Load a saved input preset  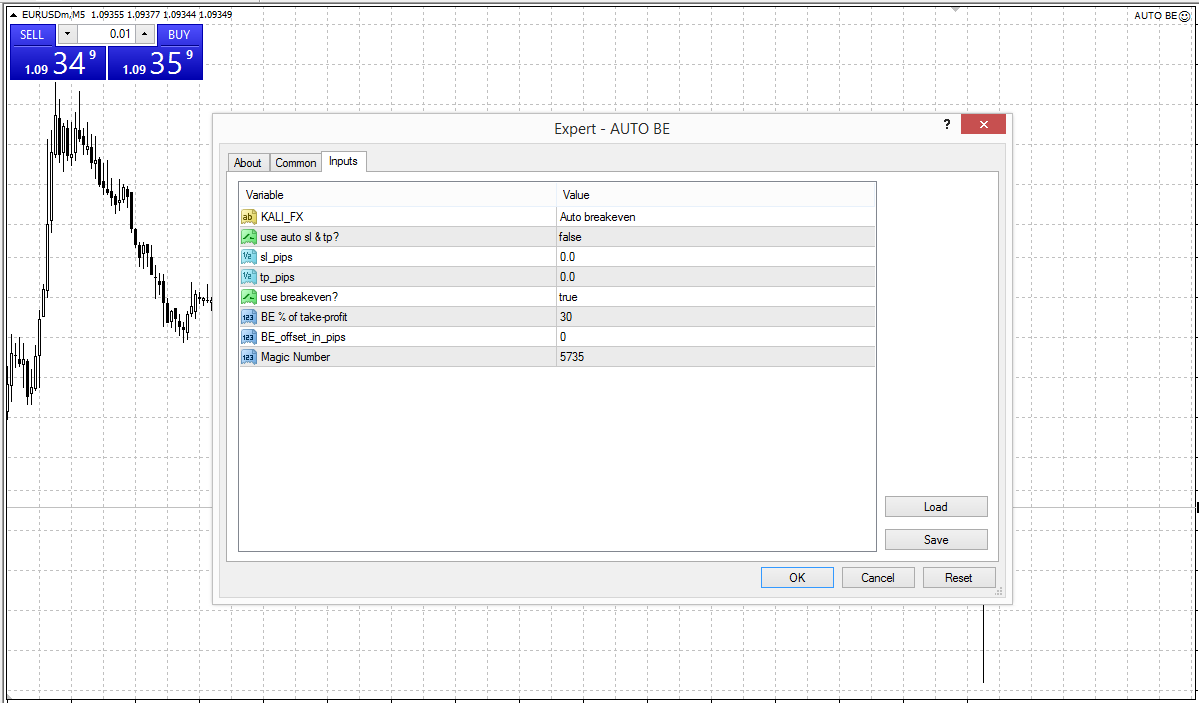pos(935,506)
